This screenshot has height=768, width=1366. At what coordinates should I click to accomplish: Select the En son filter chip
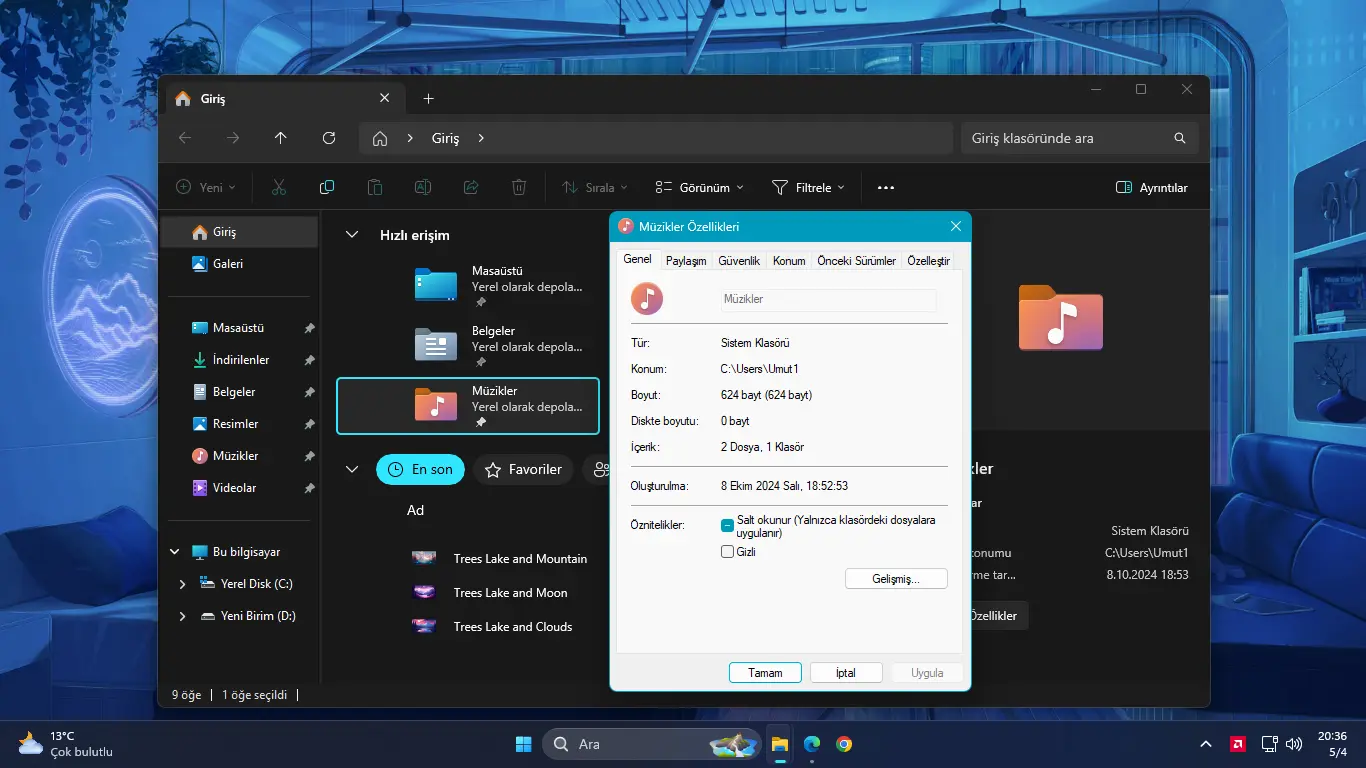(420, 469)
